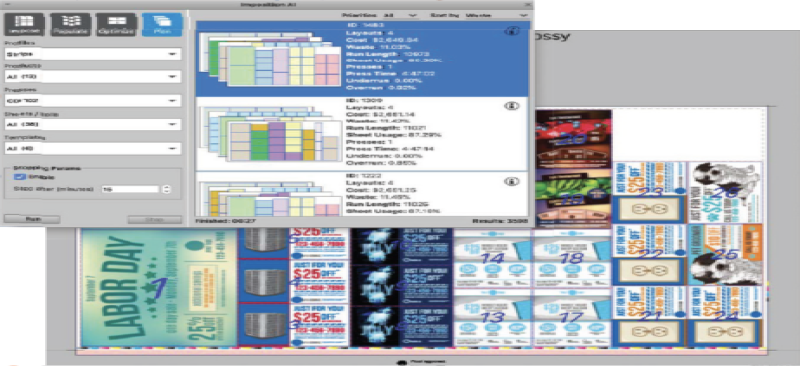The image size is (800, 366).
Task: Expand the Templates dropdown
Action: (x=93, y=149)
